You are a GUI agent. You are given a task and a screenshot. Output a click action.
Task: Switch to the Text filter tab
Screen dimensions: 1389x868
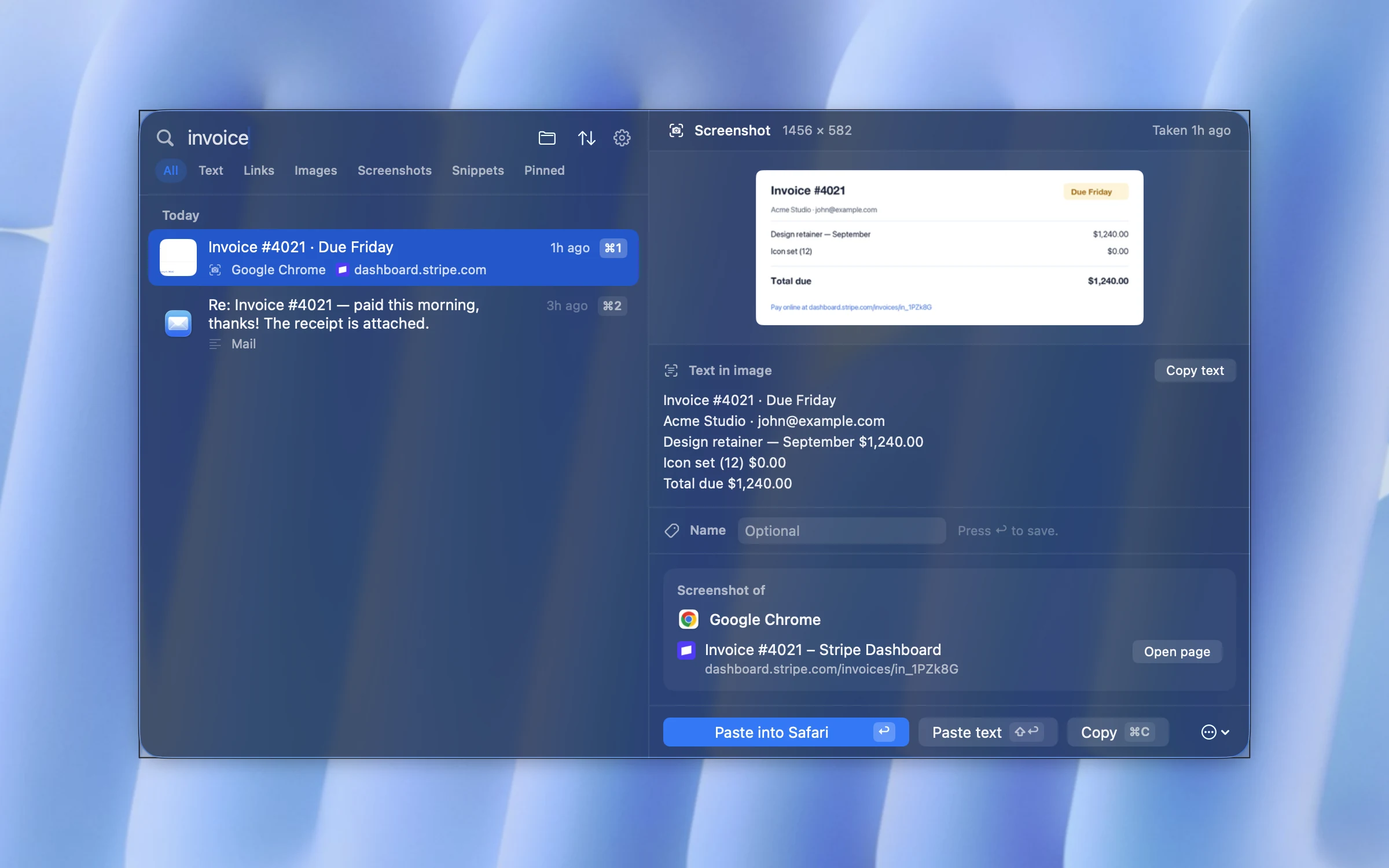tap(211, 170)
